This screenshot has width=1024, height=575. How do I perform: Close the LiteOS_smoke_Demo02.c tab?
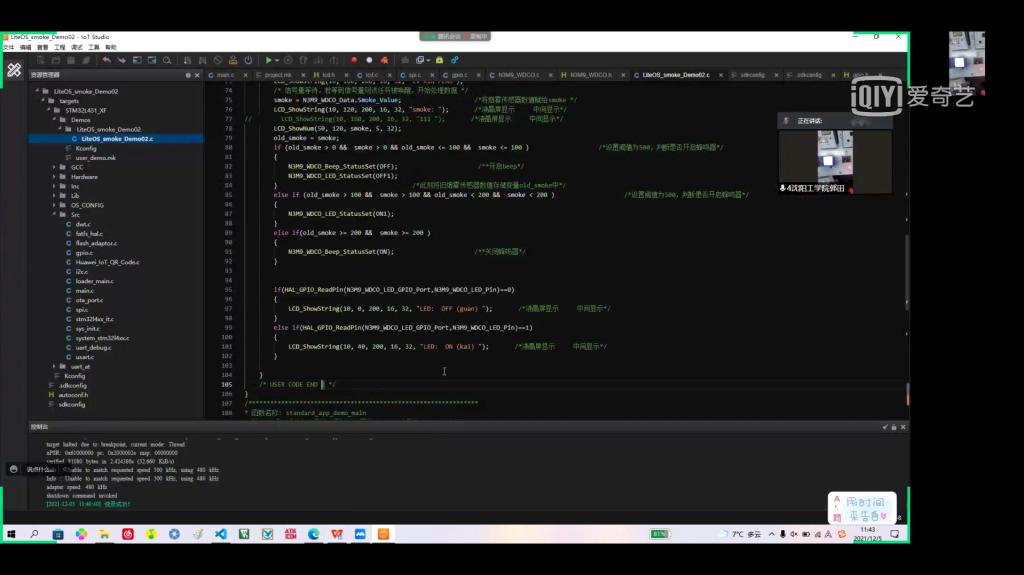[x=721, y=75]
